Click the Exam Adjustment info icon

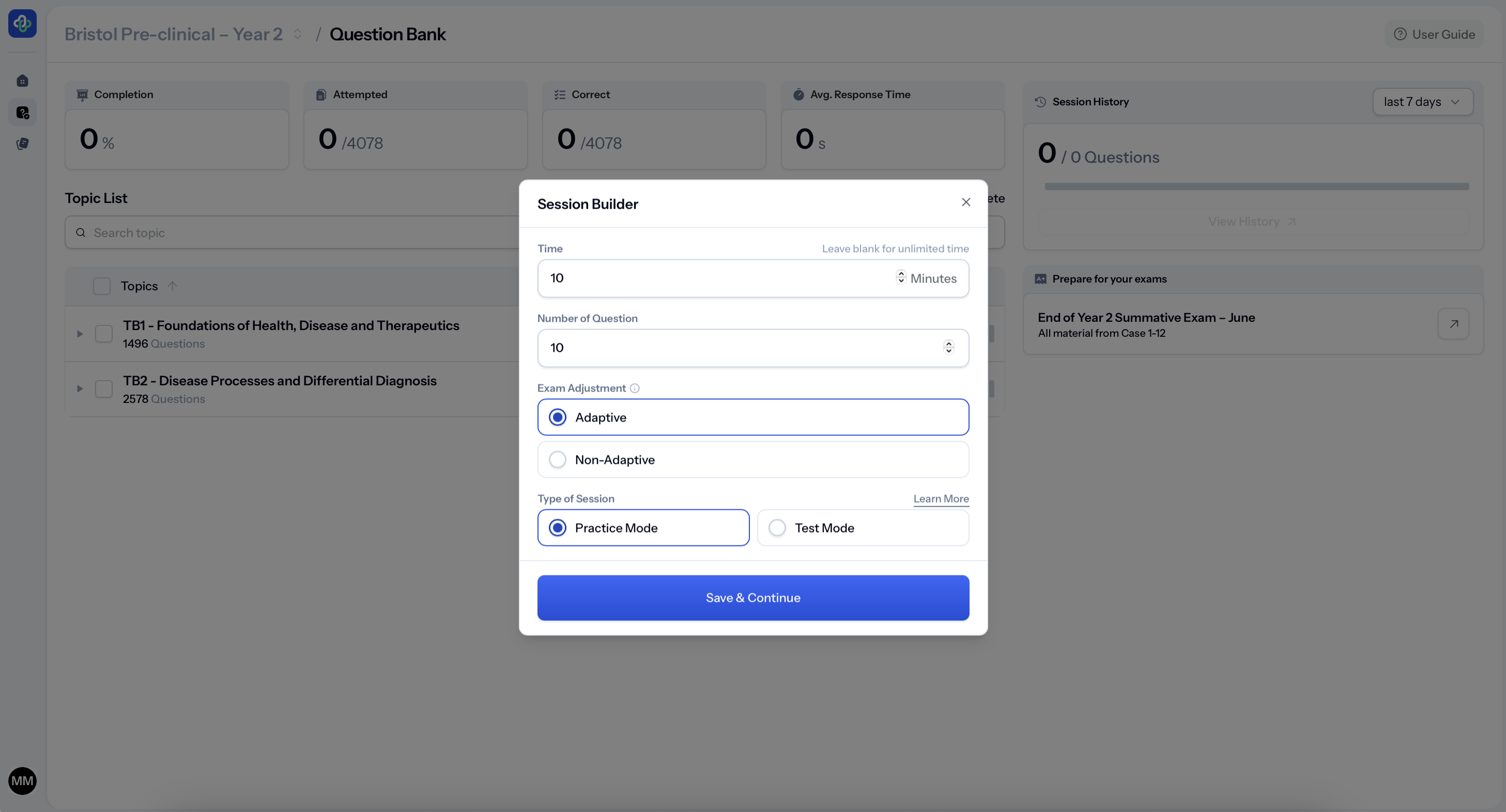pyautogui.click(x=634, y=388)
